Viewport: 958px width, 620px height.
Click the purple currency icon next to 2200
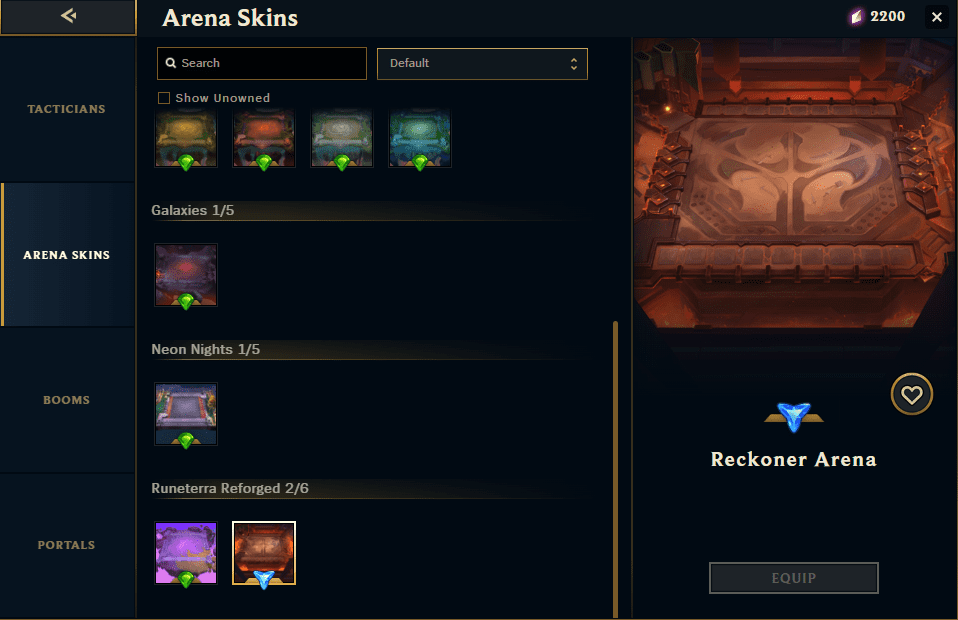[x=857, y=16]
